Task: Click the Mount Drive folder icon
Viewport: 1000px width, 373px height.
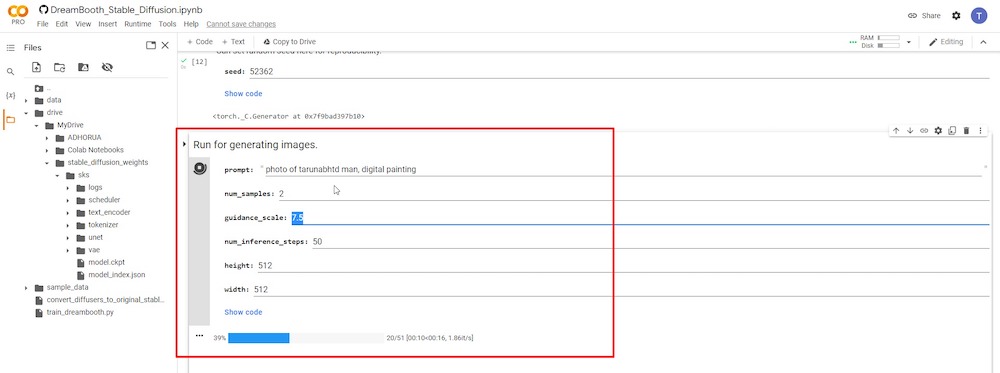Action: [83, 67]
